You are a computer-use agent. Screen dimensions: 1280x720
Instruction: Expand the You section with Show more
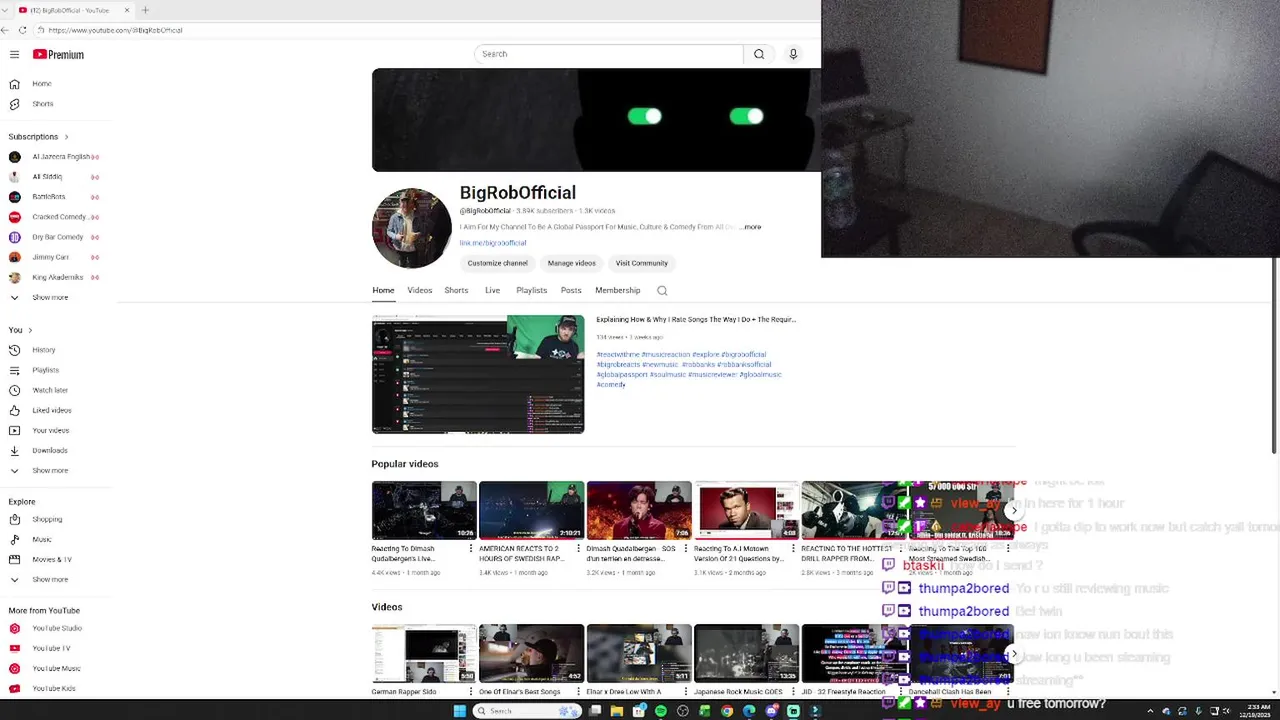pos(49,470)
